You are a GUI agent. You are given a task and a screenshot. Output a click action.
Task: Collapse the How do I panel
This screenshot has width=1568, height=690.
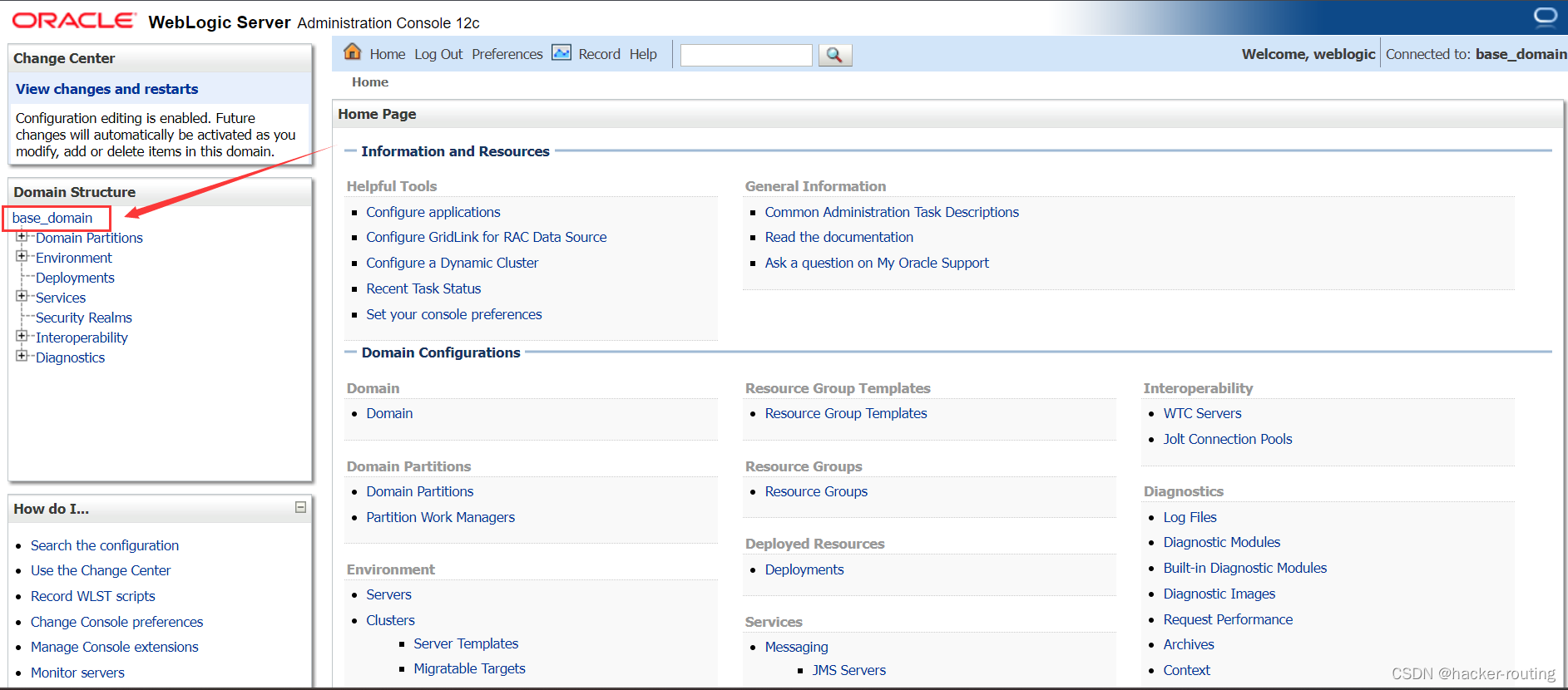point(300,507)
